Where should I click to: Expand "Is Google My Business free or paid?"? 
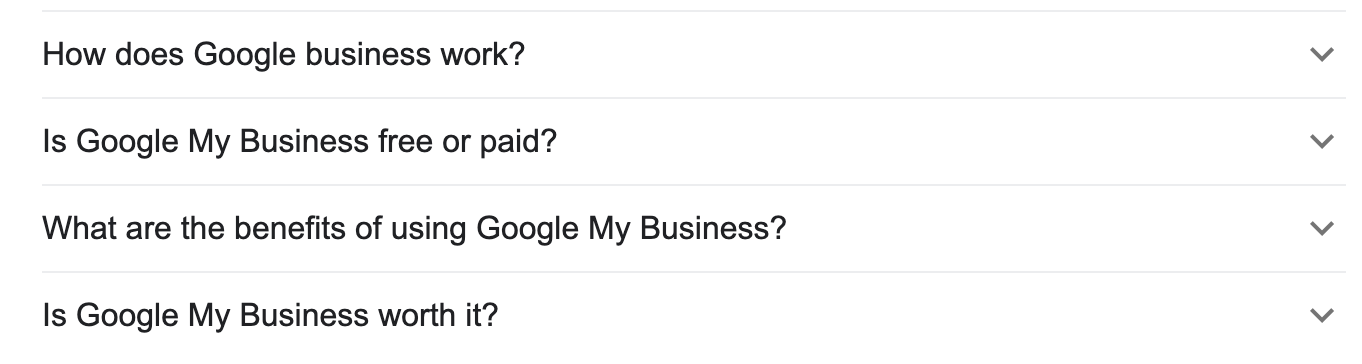tap(694, 142)
